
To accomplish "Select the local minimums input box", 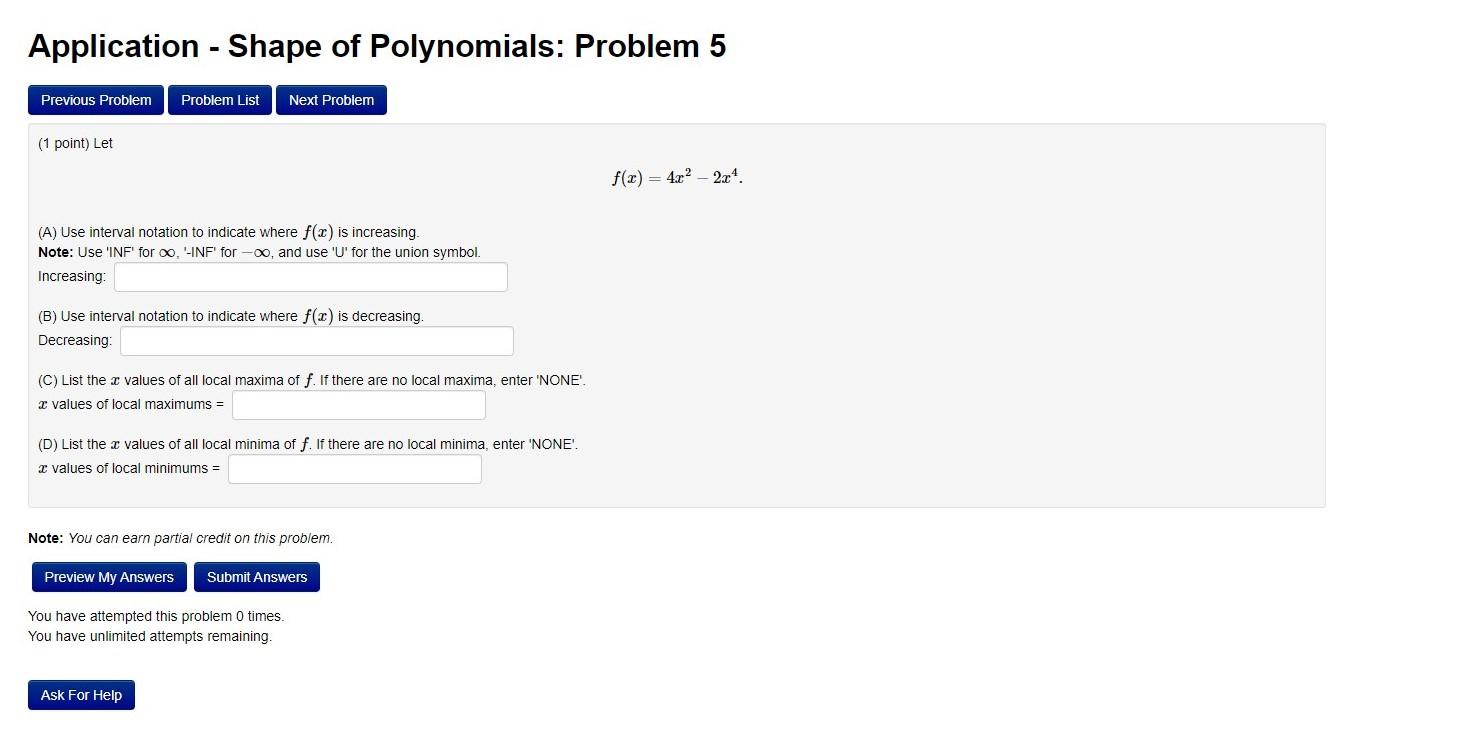I will point(354,468).
